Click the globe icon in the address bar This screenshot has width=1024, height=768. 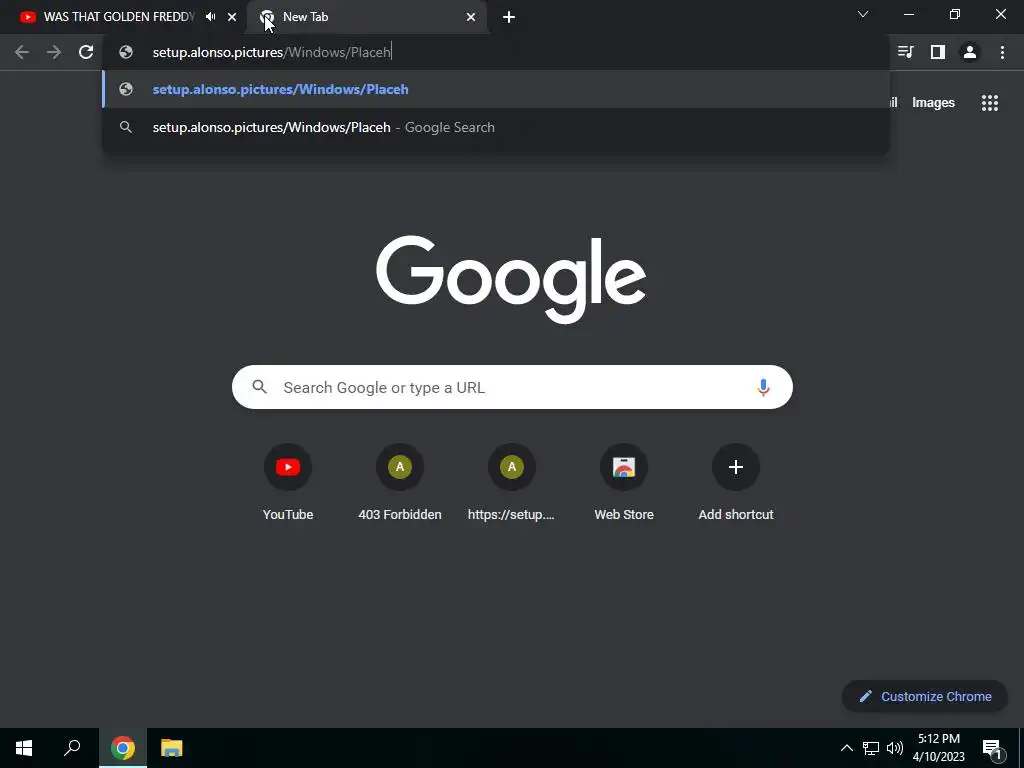pyautogui.click(x=126, y=52)
